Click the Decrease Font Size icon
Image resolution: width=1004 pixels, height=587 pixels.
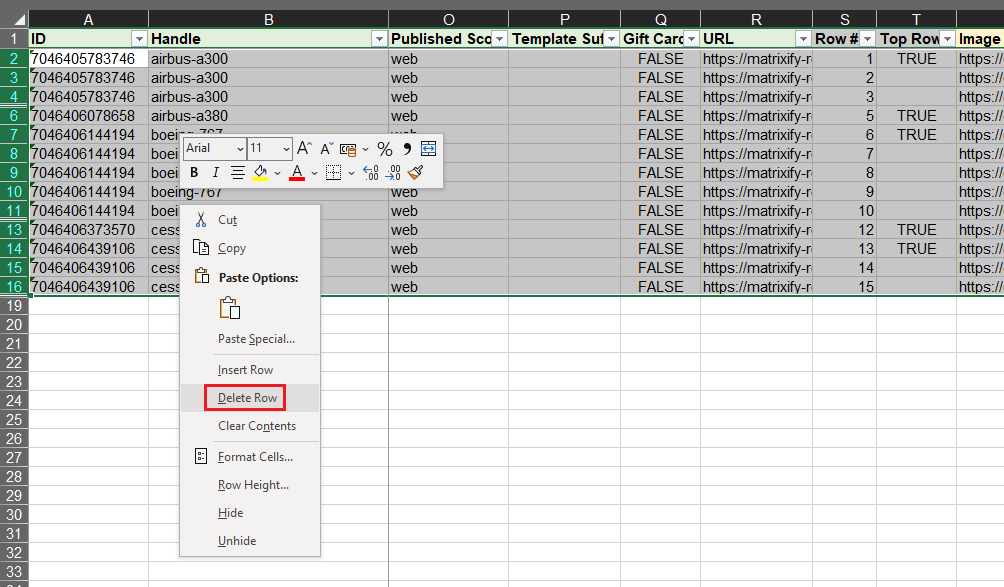(325, 148)
